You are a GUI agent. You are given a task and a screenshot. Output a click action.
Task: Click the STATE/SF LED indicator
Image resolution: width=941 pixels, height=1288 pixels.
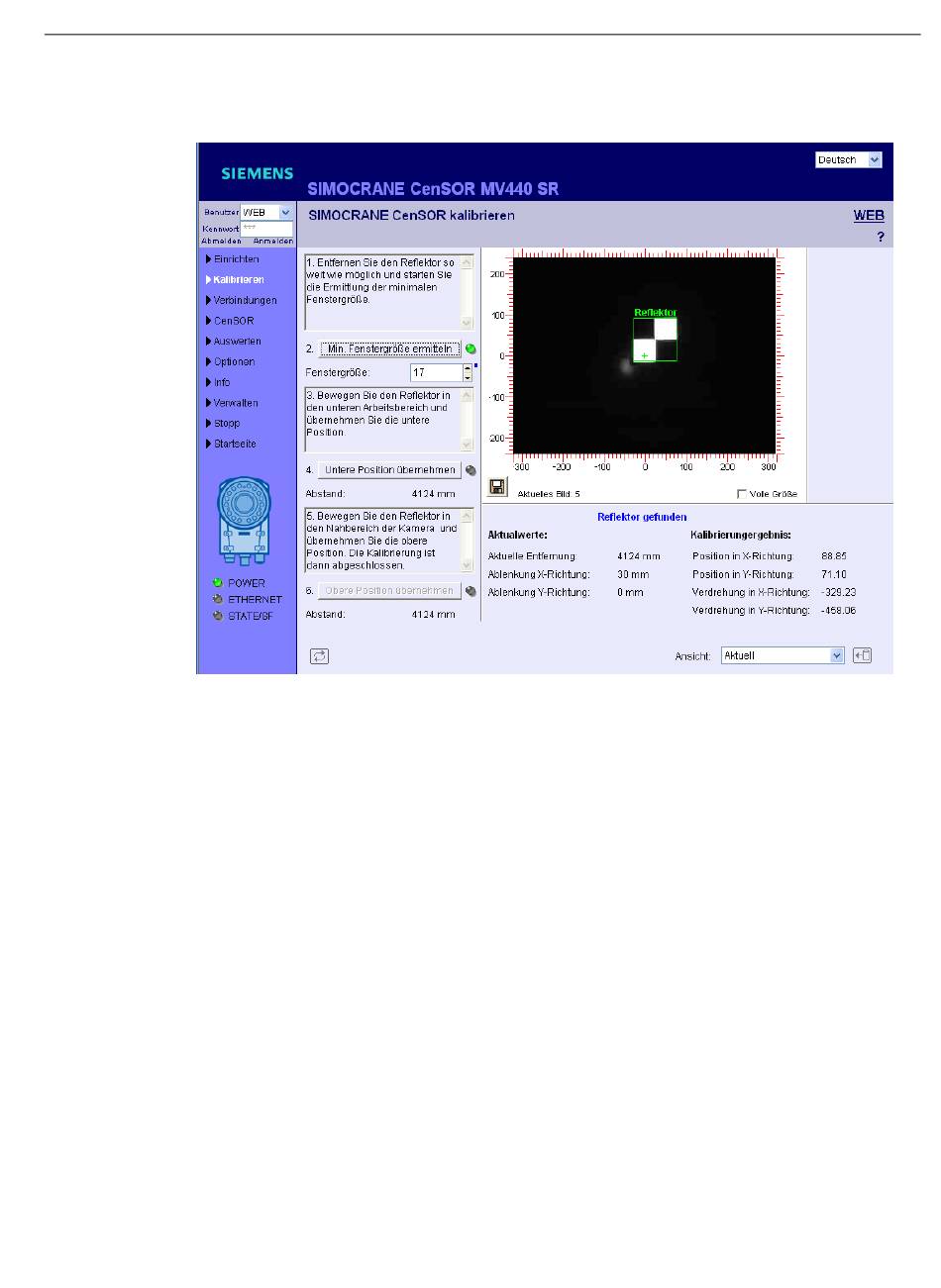(x=217, y=616)
